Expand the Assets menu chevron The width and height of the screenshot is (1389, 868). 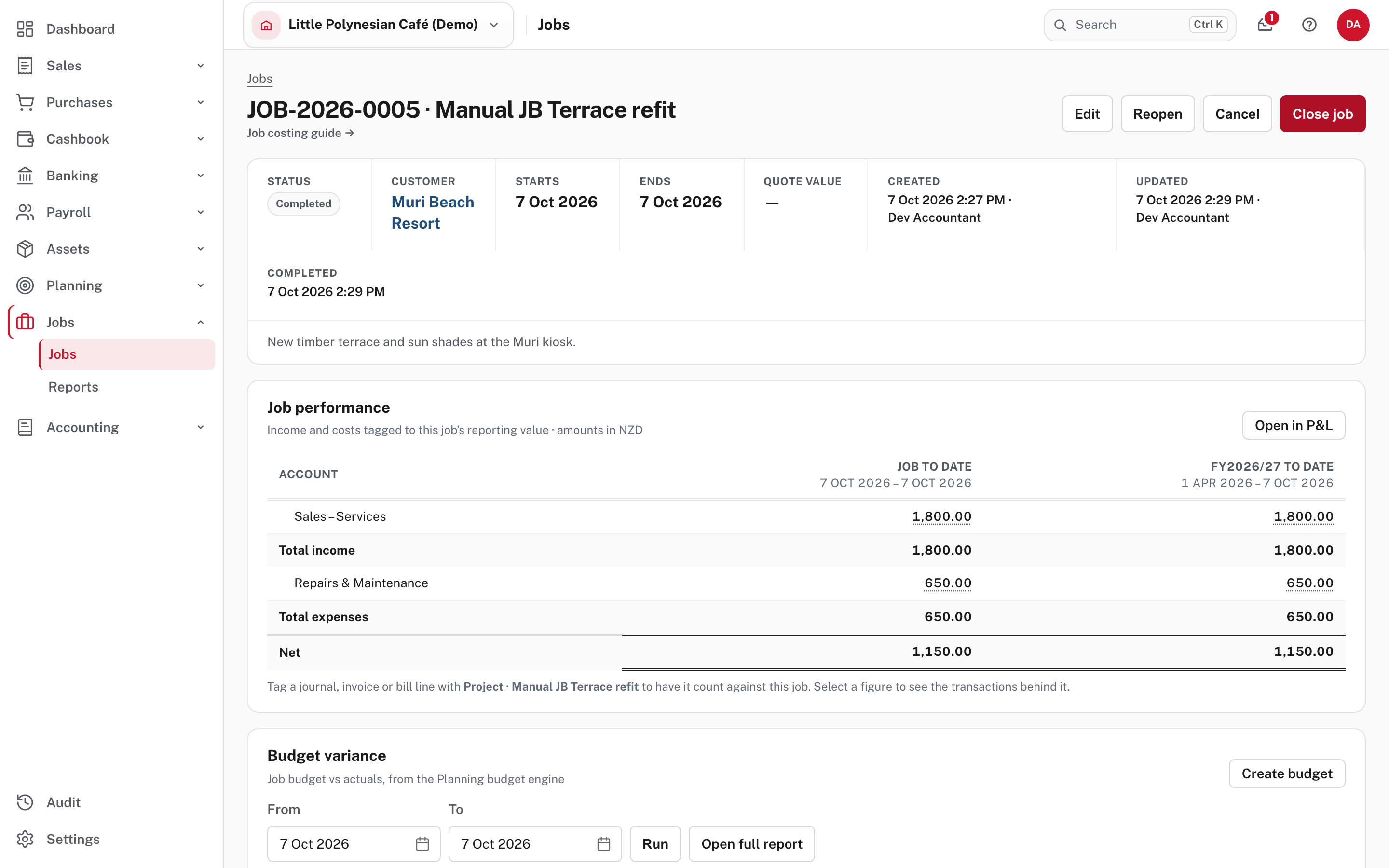coord(200,249)
